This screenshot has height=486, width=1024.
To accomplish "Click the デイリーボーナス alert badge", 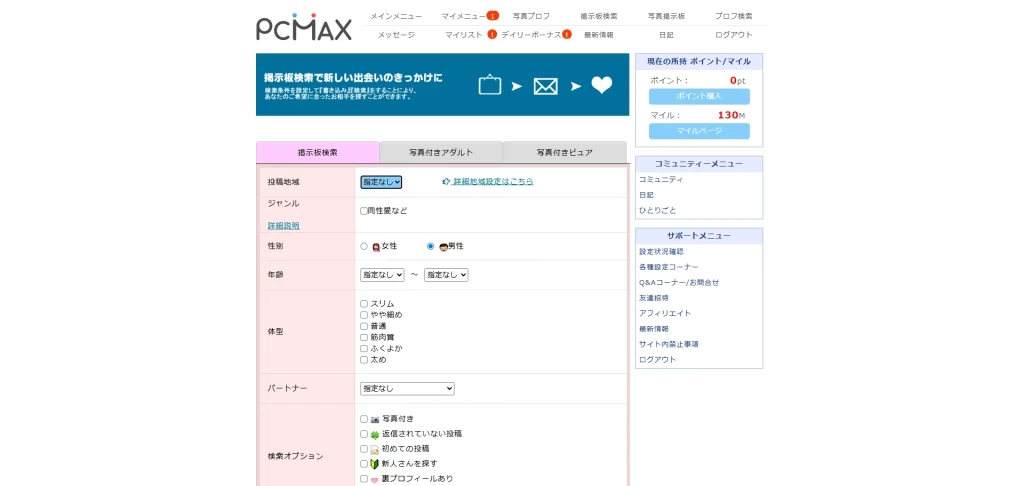I will point(567,34).
